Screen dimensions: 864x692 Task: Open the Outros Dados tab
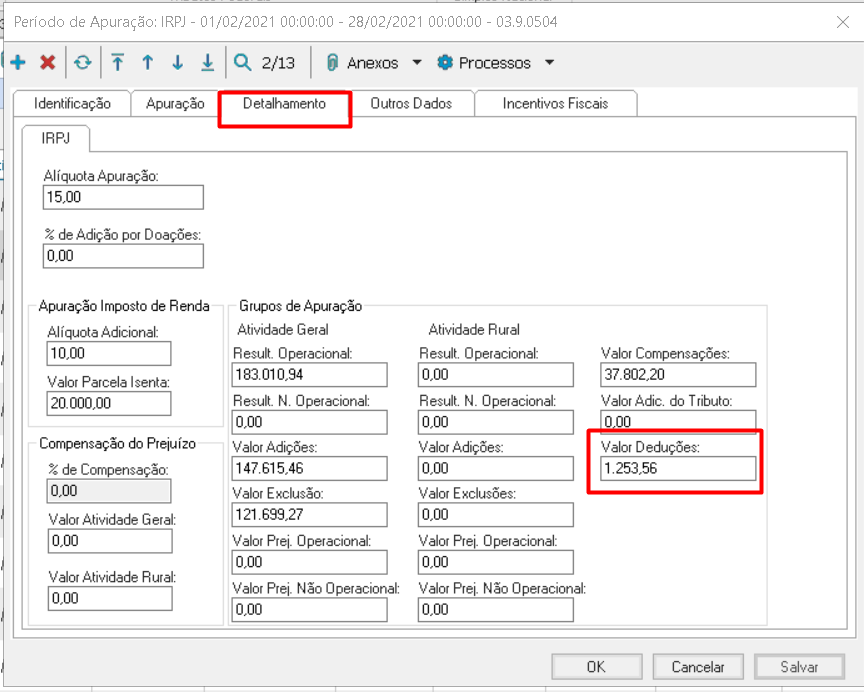(x=411, y=104)
